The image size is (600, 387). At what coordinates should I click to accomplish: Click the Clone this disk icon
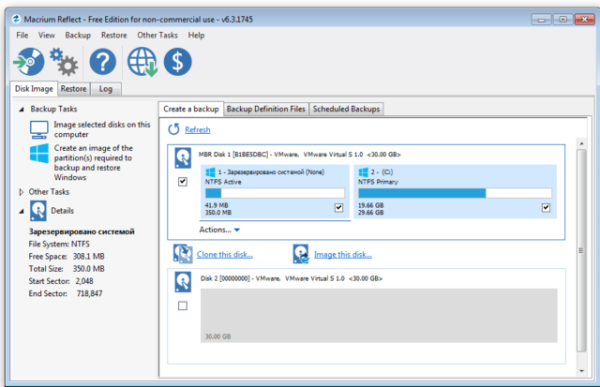(183, 254)
